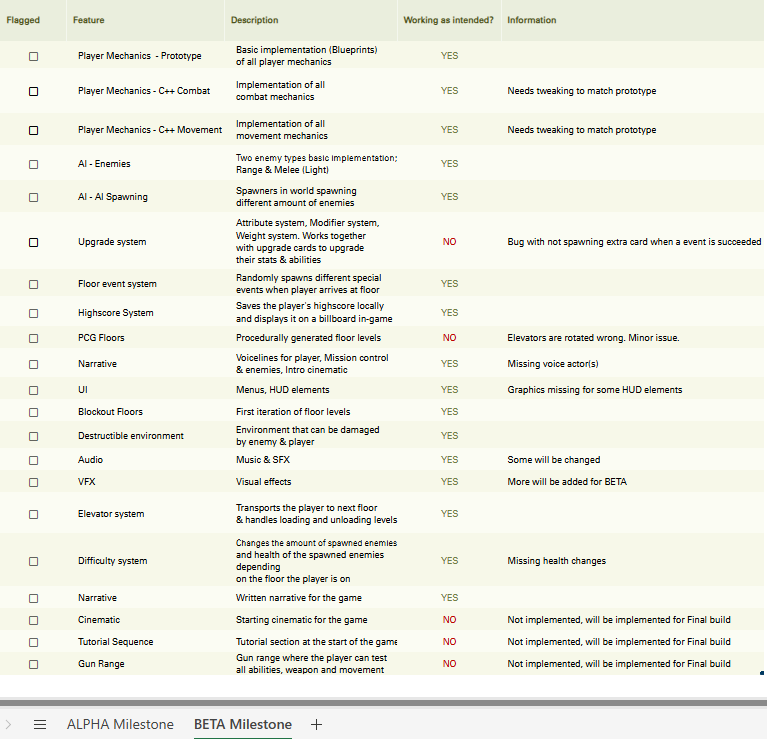Select the BETA Milestone tab
The height and width of the screenshot is (739, 767).
click(x=243, y=725)
